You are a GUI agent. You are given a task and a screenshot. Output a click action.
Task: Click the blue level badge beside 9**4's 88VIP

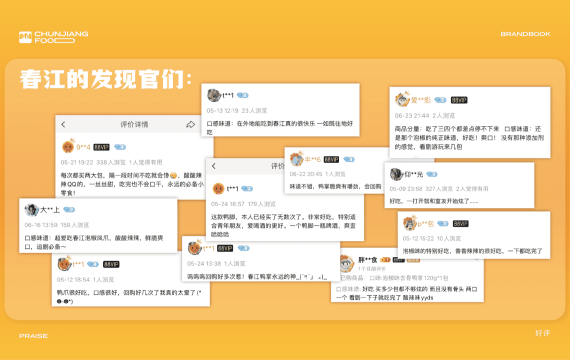[120, 147]
